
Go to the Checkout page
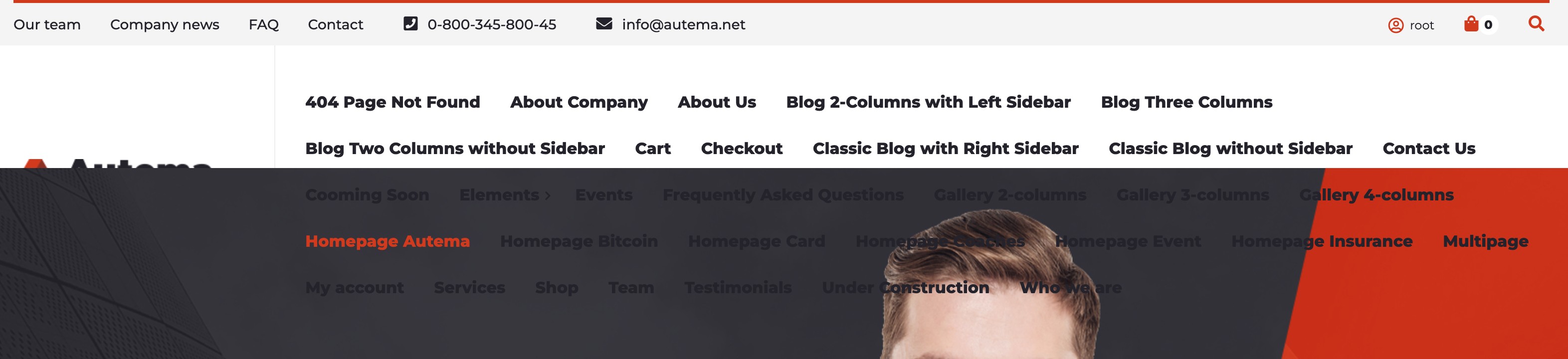(742, 149)
